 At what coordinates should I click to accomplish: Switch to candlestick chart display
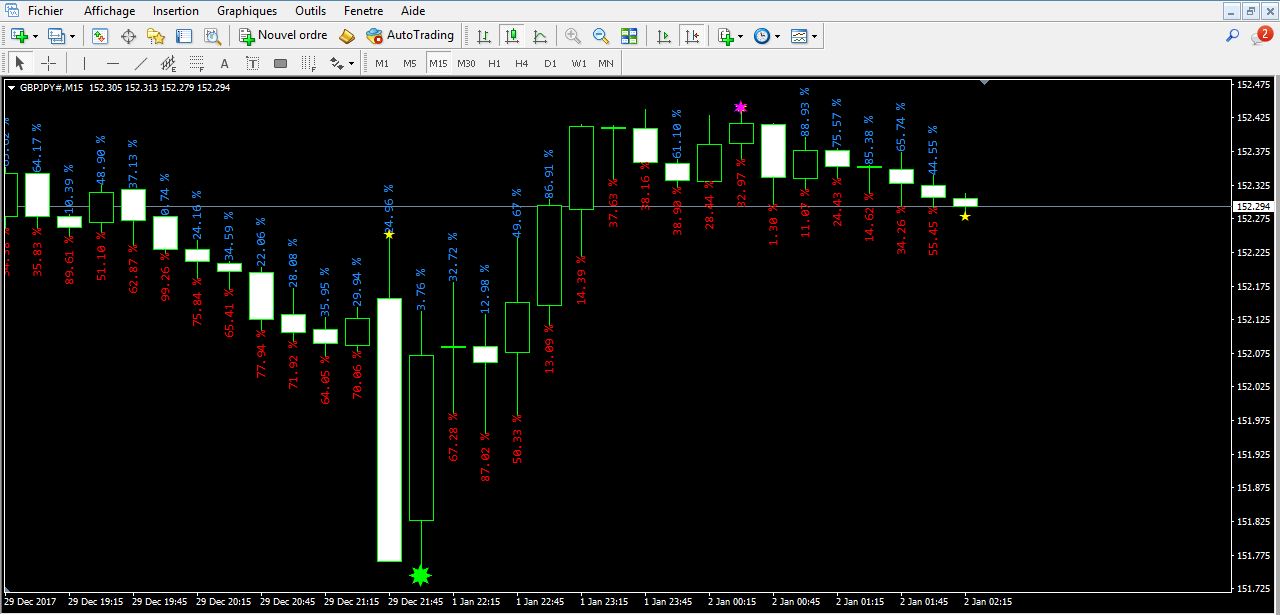pyautogui.click(x=512, y=36)
